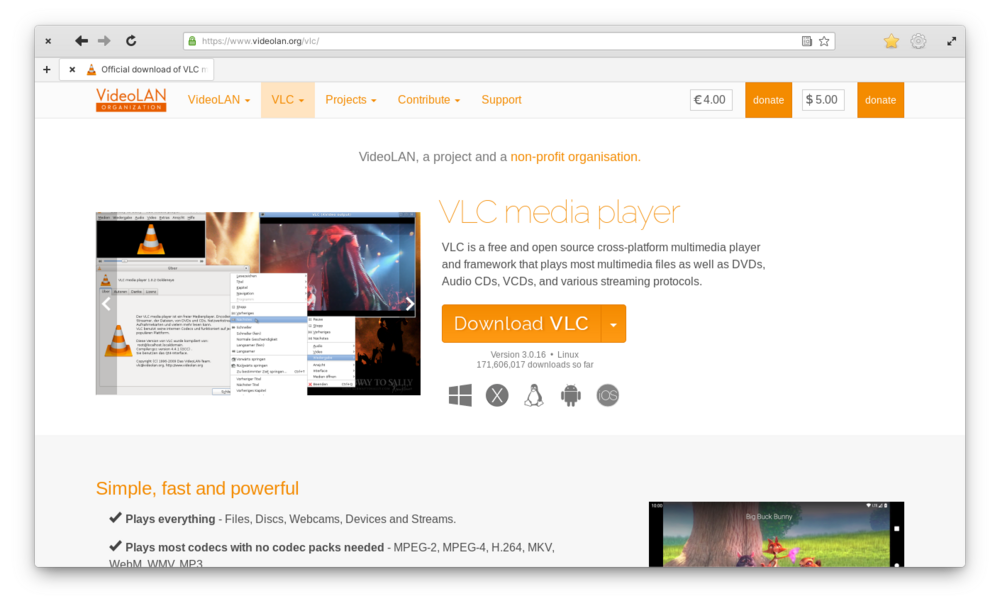Choose the Android platform icon
The image size is (1000, 611).
click(570, 395)
